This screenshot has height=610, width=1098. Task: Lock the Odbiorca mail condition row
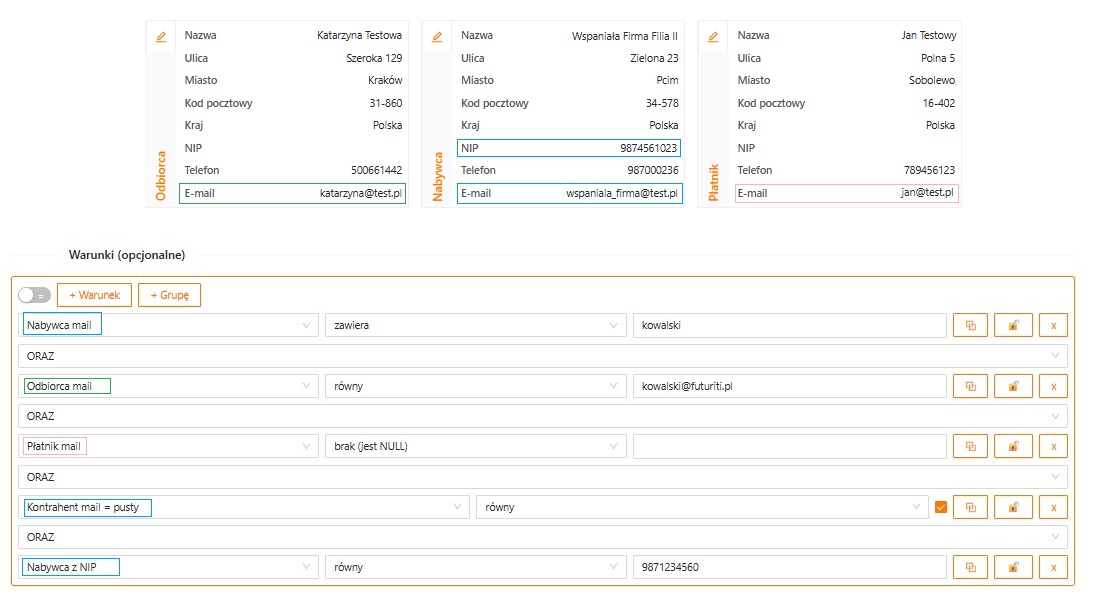click(1012, 386)
